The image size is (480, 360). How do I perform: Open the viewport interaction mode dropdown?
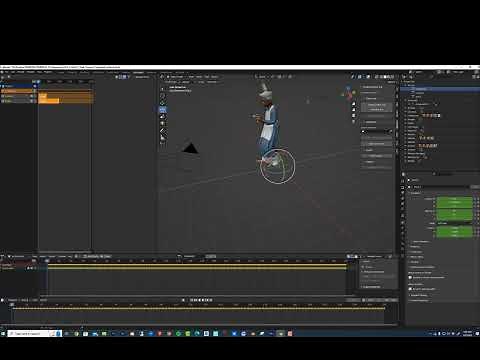pos(176,77)
